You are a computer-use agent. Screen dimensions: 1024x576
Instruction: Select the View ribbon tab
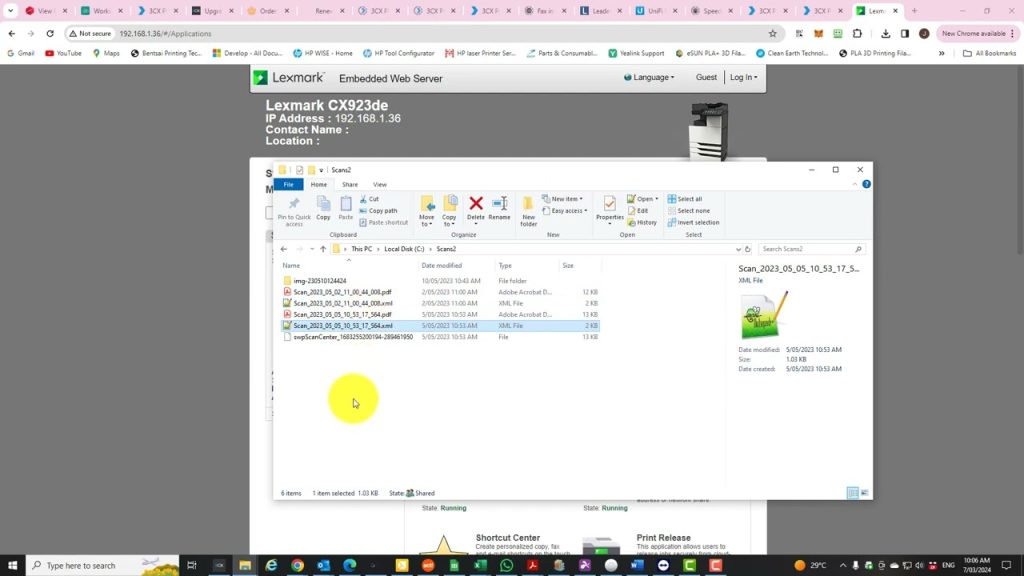[379, 184]
